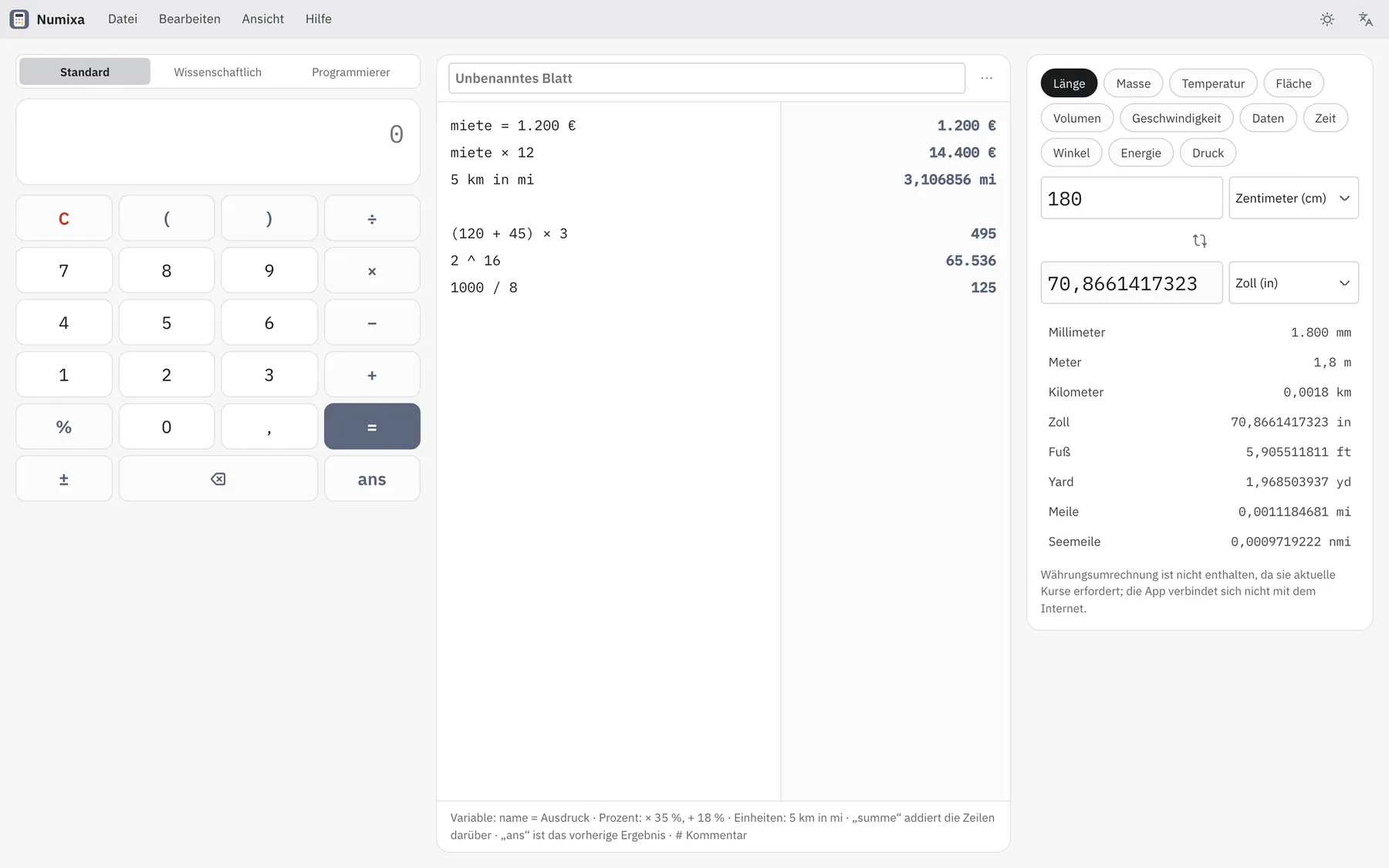Open the language translation icon
This screenshot has height=868, width=1389.
click(x=1366, y=19)
